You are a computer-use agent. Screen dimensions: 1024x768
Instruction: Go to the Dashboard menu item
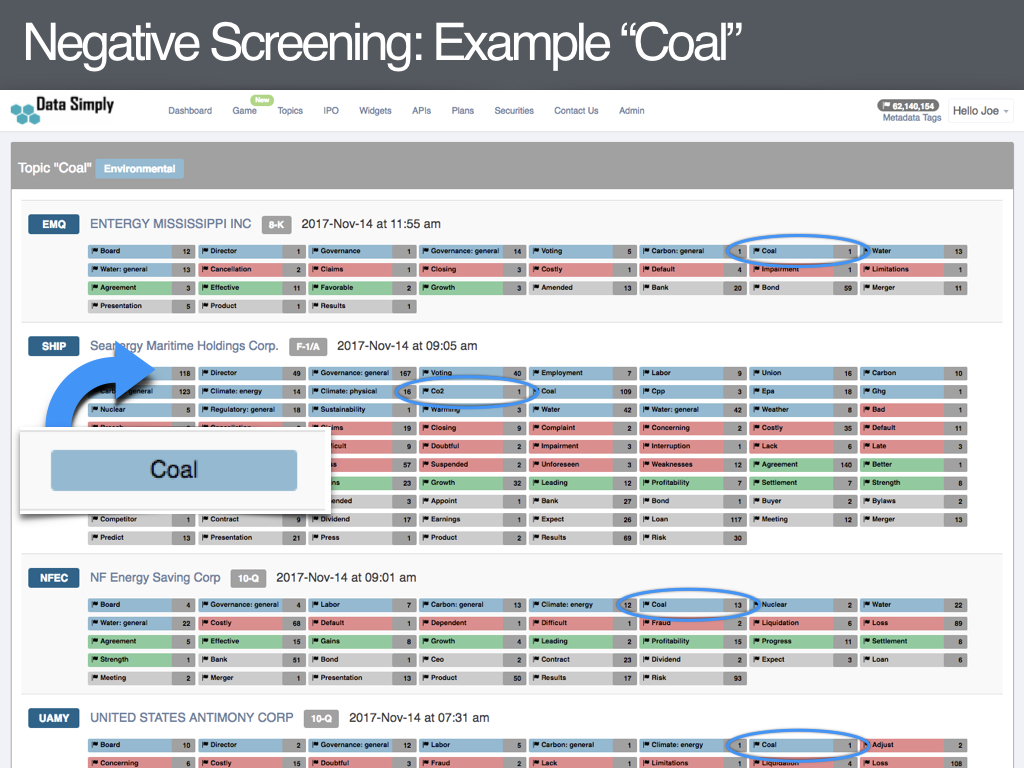click(x=190, y=110)
